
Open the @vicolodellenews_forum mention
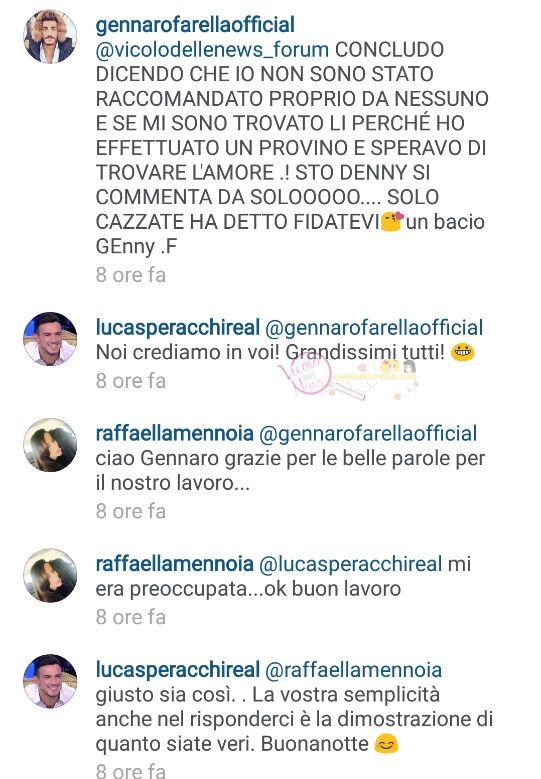point(212,50)
